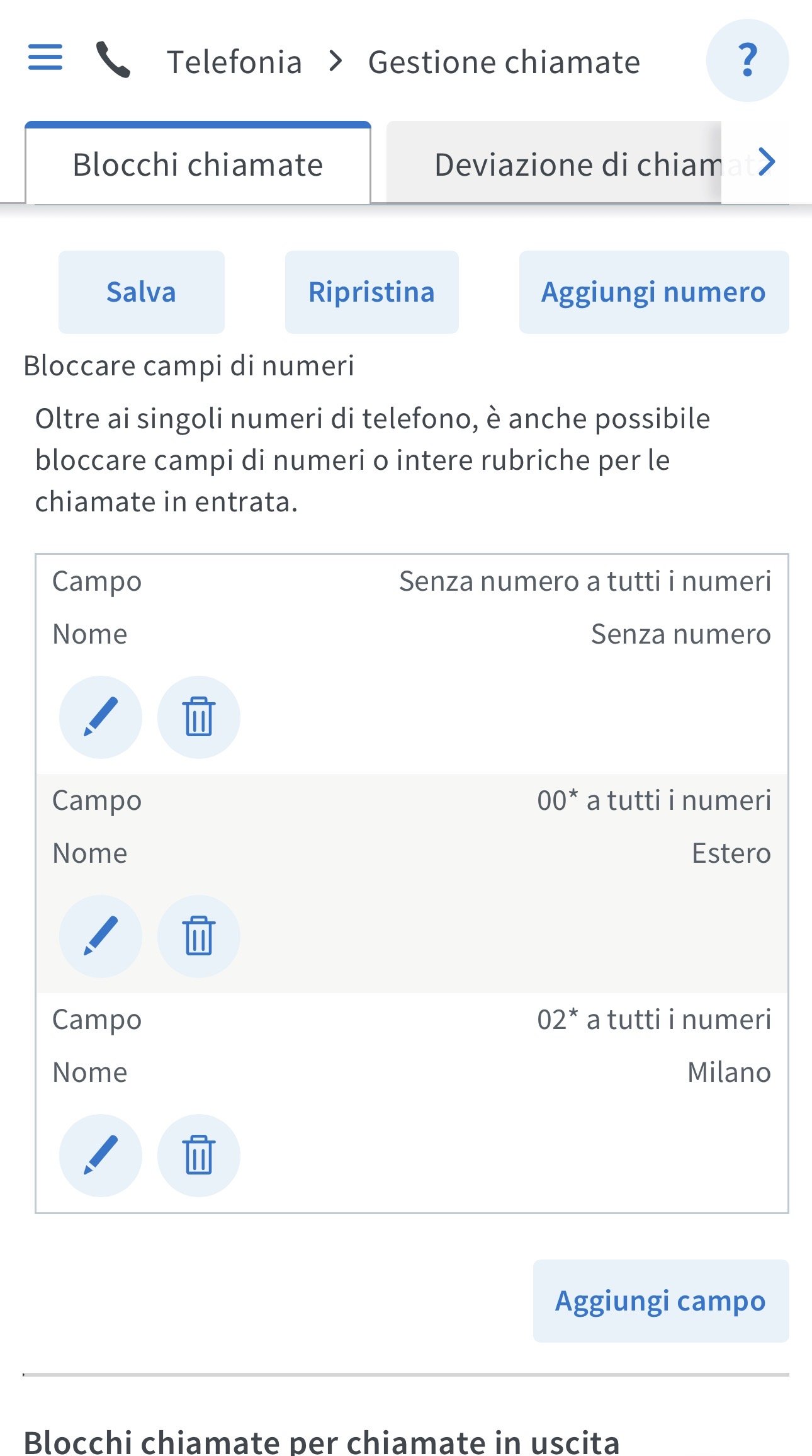The width and height of the screenshot is (812, 1456).
Task: Click Aggiungi numero button
Action: (653, 292)
